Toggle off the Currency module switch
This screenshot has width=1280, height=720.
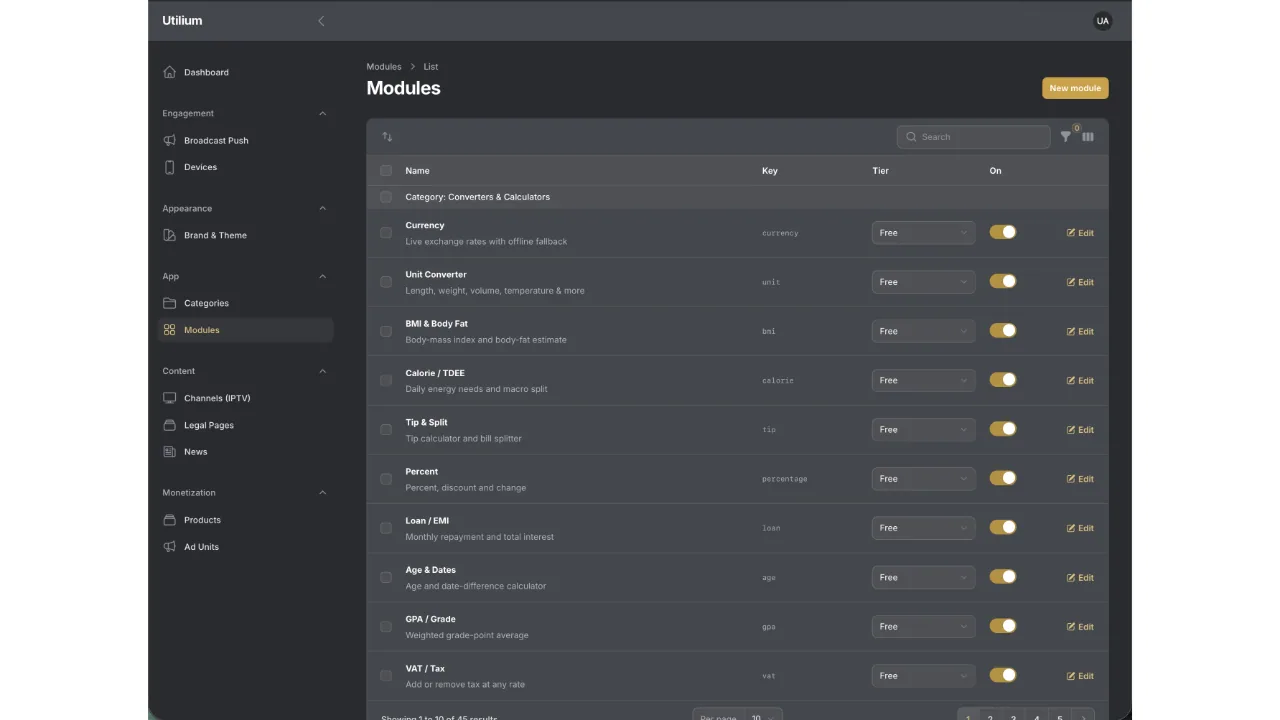[1003, 232]
